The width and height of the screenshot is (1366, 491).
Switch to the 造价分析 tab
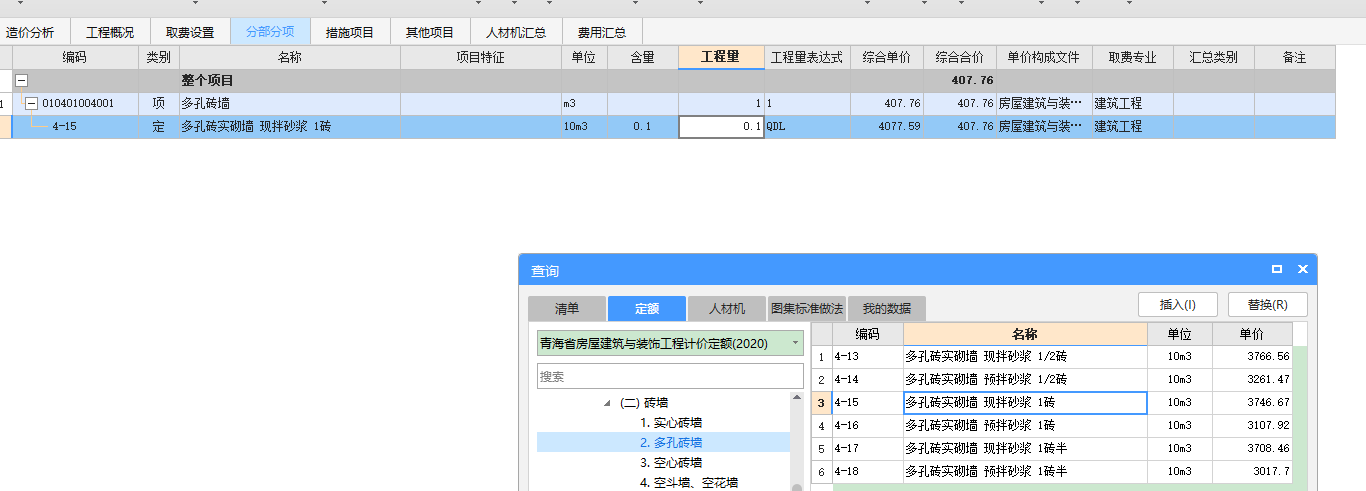click(x=31, y=32)
